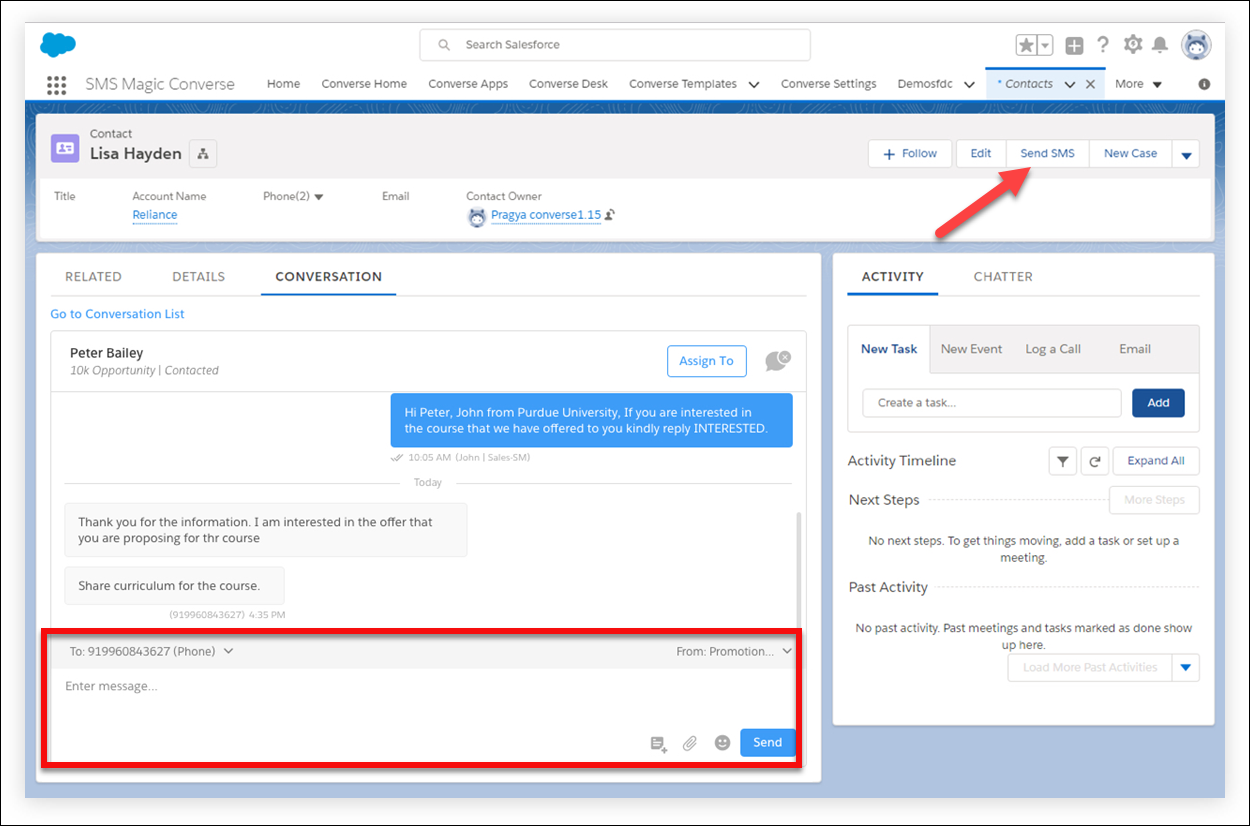
Task: Send the SMS message
Action: pos(767,742)
